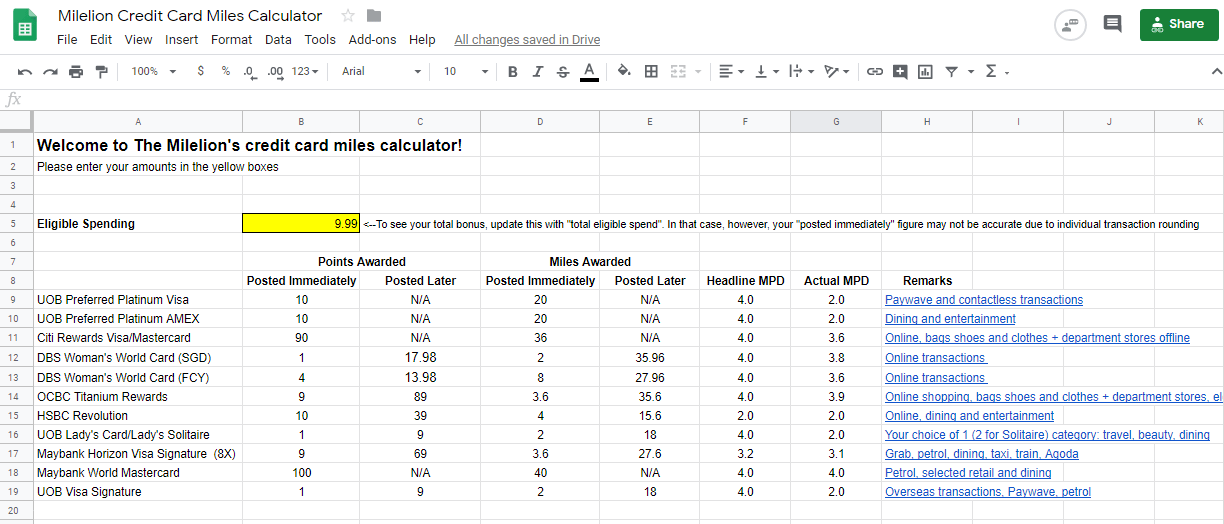Viewport: 1224px width, 524px height.
Task: Open the font size dropdown
Action: (x=466, y=72)
